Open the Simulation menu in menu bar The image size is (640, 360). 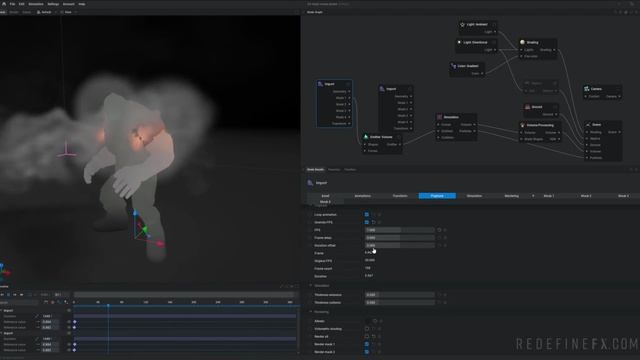36,4
